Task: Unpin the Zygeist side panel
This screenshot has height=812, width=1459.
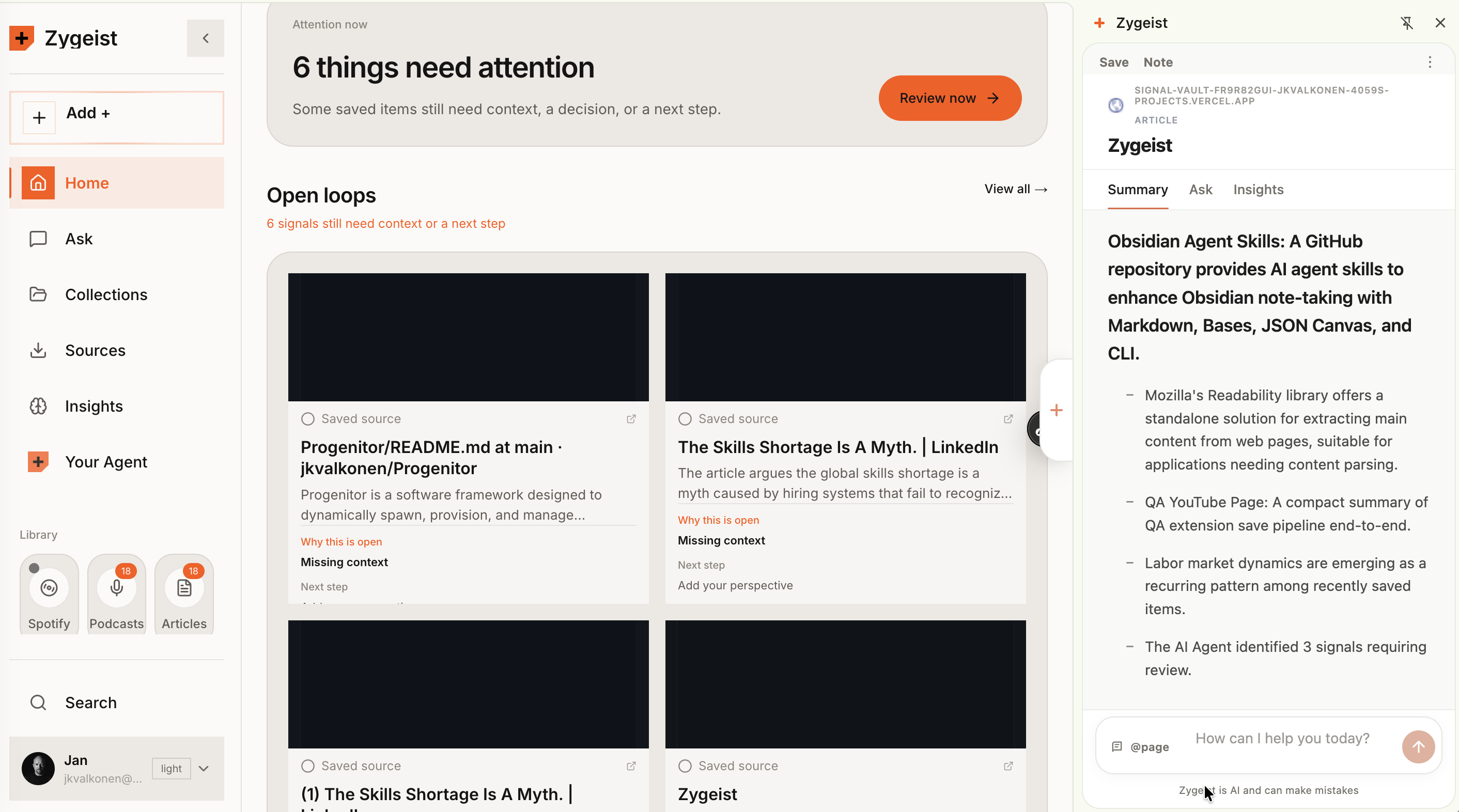Action: (x=1407, y=23)
